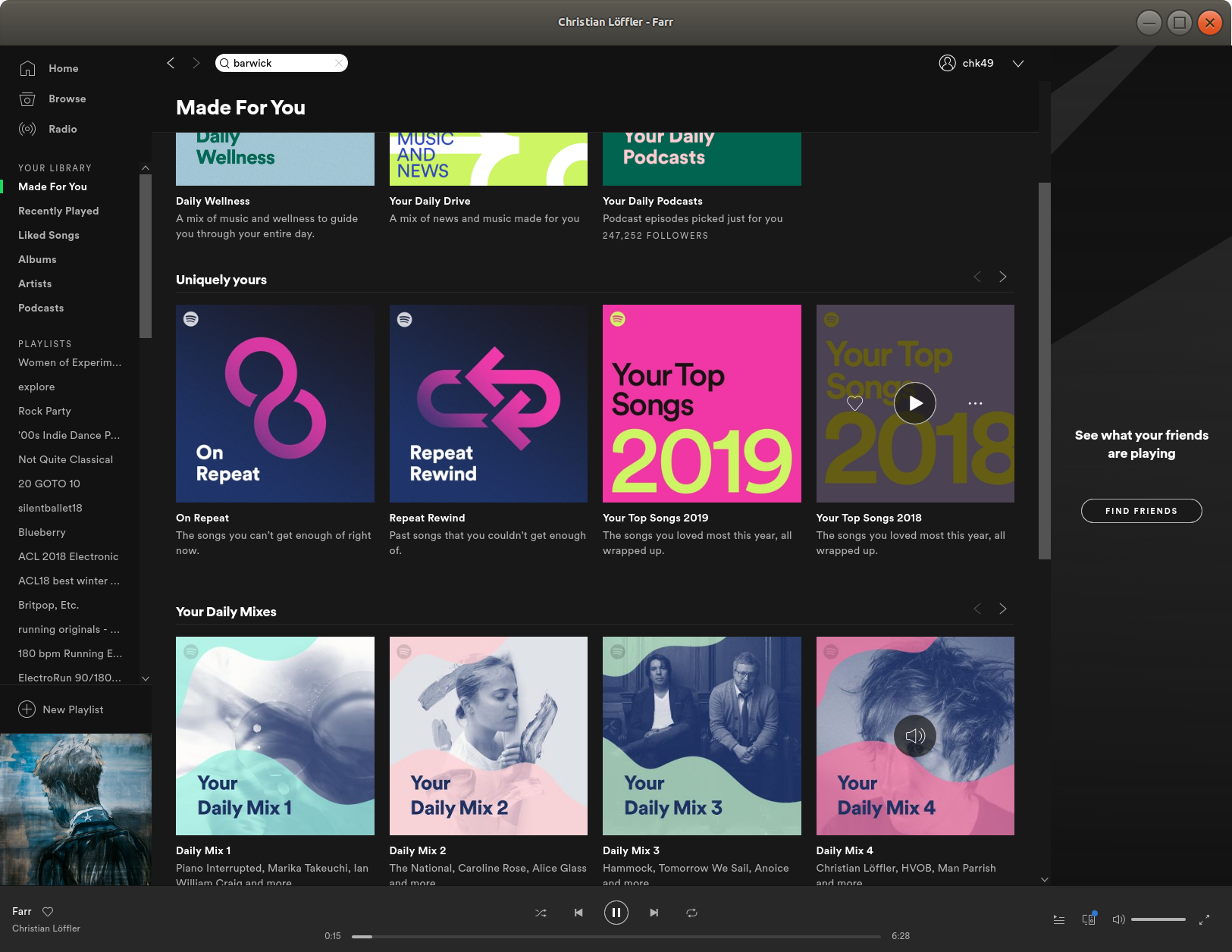This screenshot has height=952, width=1232.
Task: Clear the barwick search text
Action: pos(338,63)
